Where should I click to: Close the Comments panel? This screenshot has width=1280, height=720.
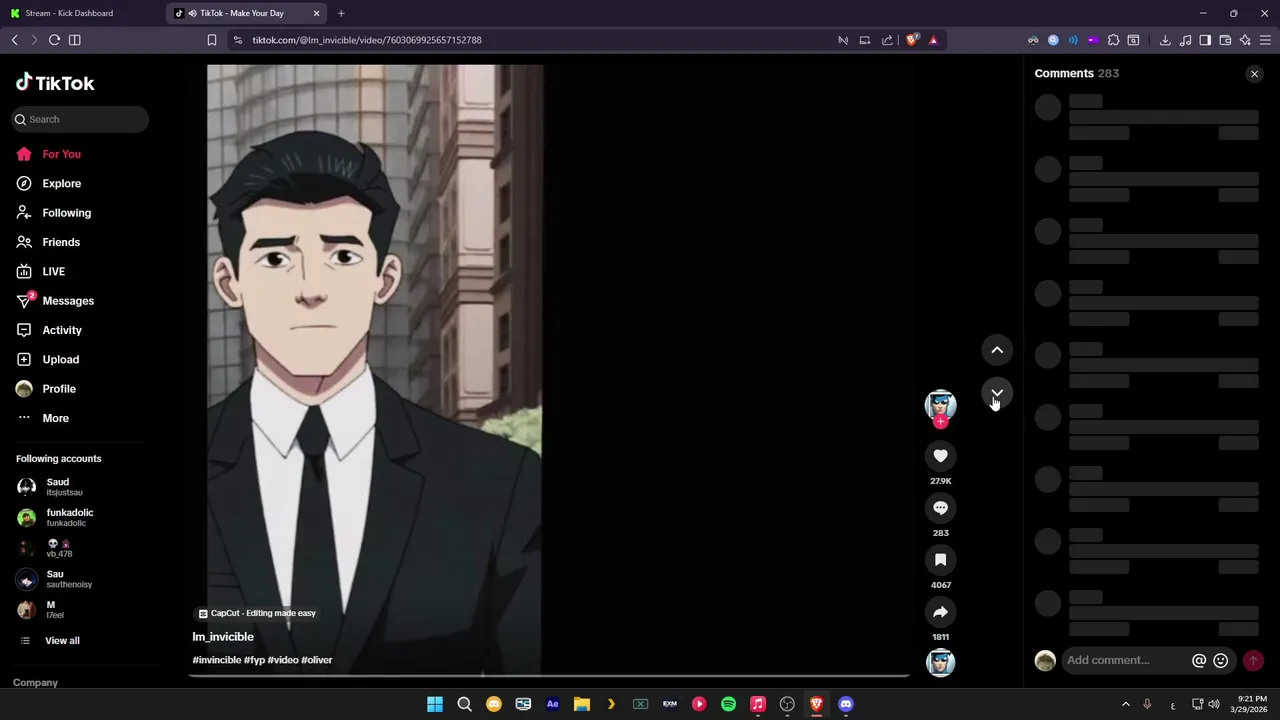1254,74
